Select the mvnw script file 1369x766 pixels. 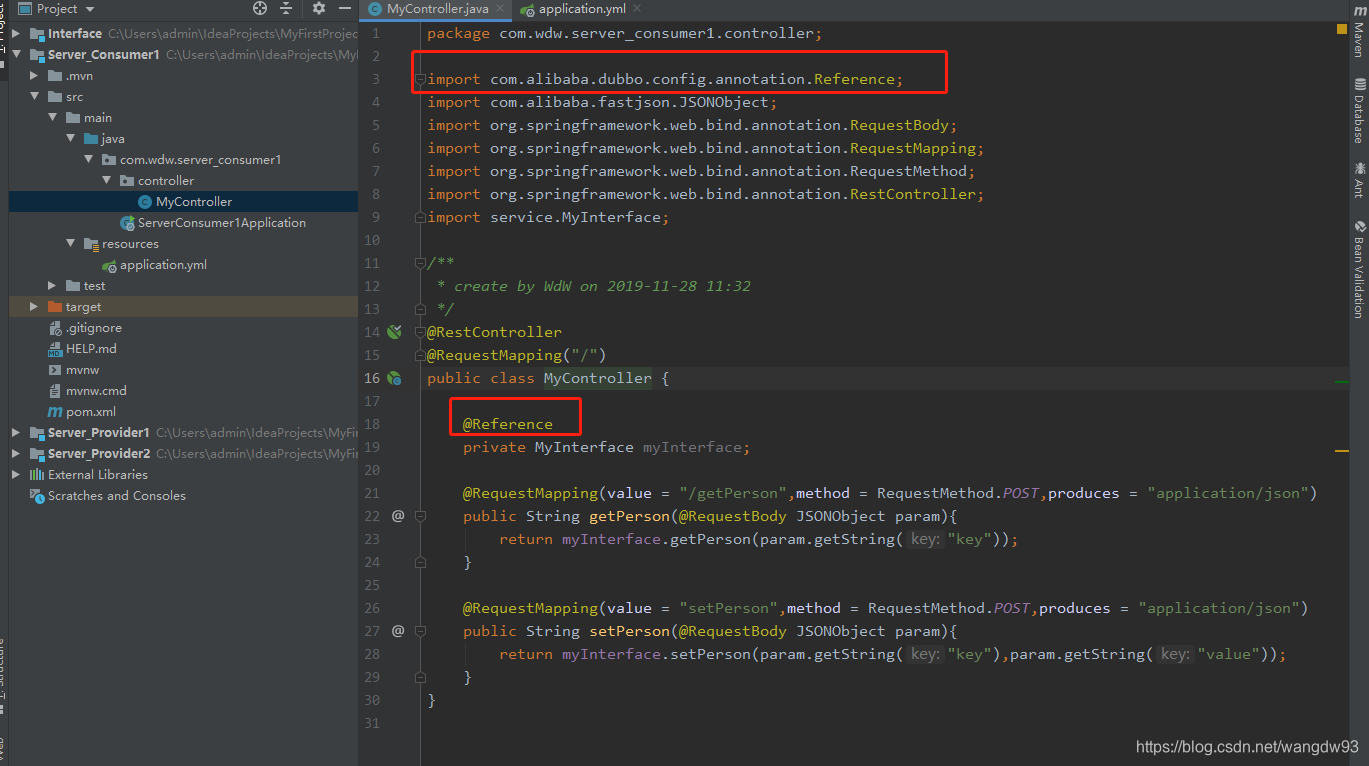pos(82,370)
